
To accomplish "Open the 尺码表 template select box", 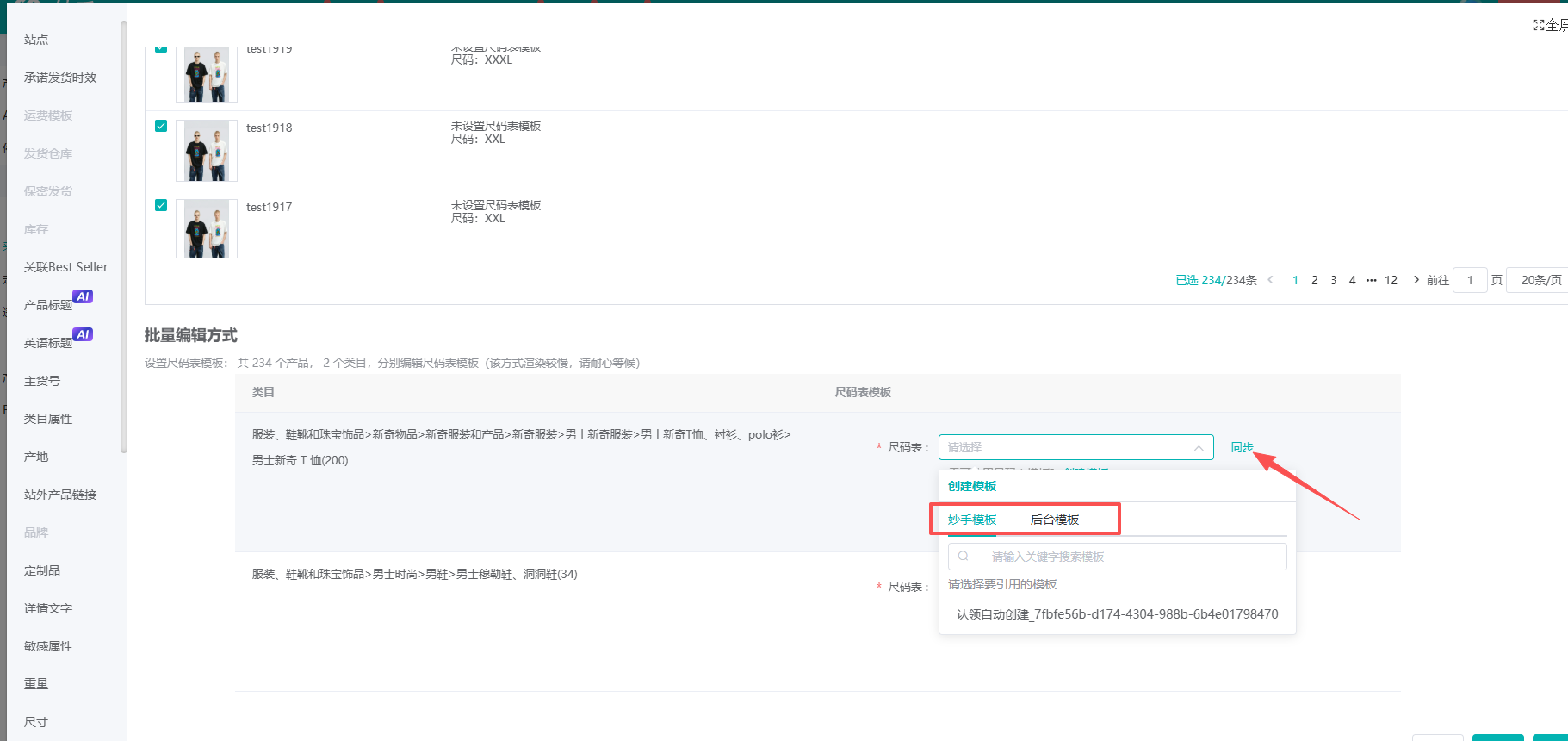I will tap(1075, 447).
